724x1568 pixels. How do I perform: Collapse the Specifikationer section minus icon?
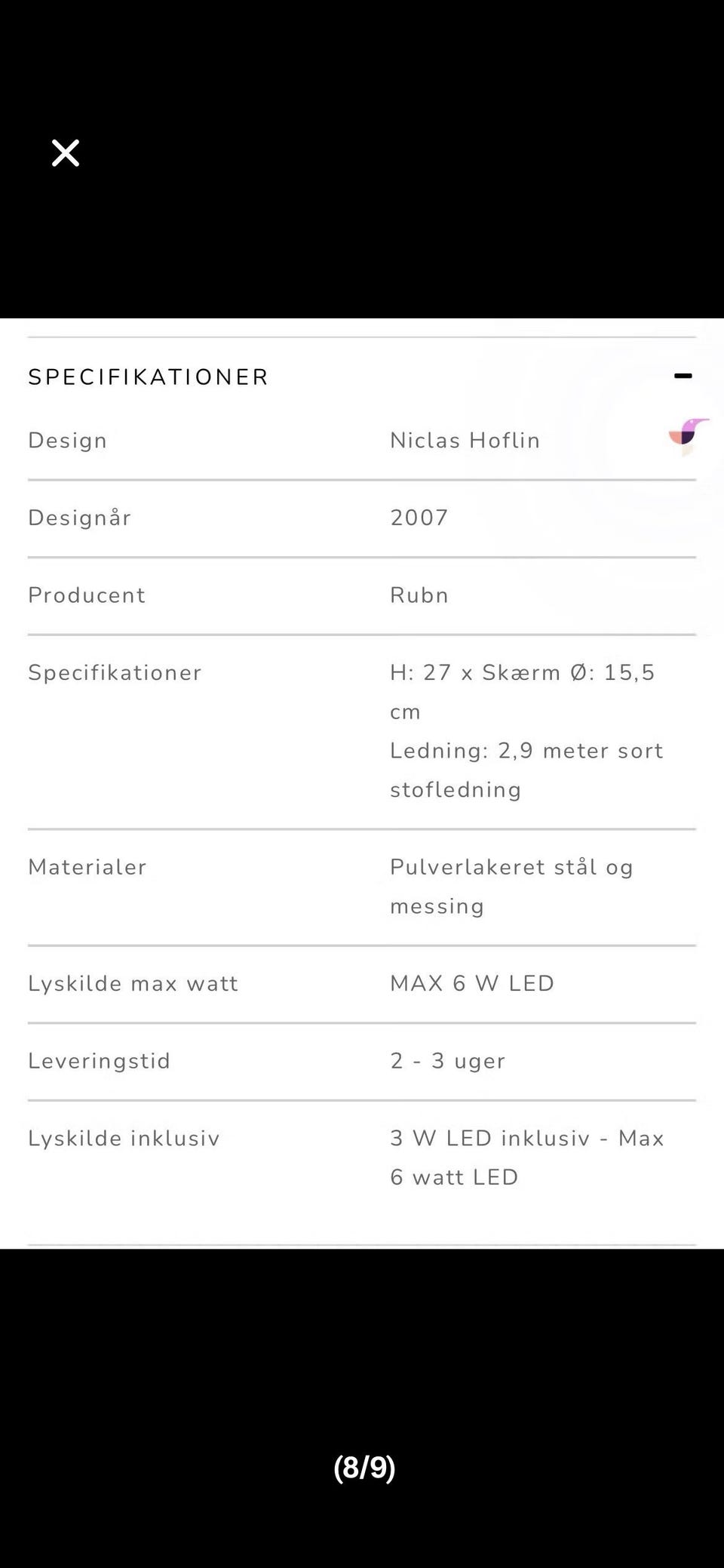(x=683, y=376)
